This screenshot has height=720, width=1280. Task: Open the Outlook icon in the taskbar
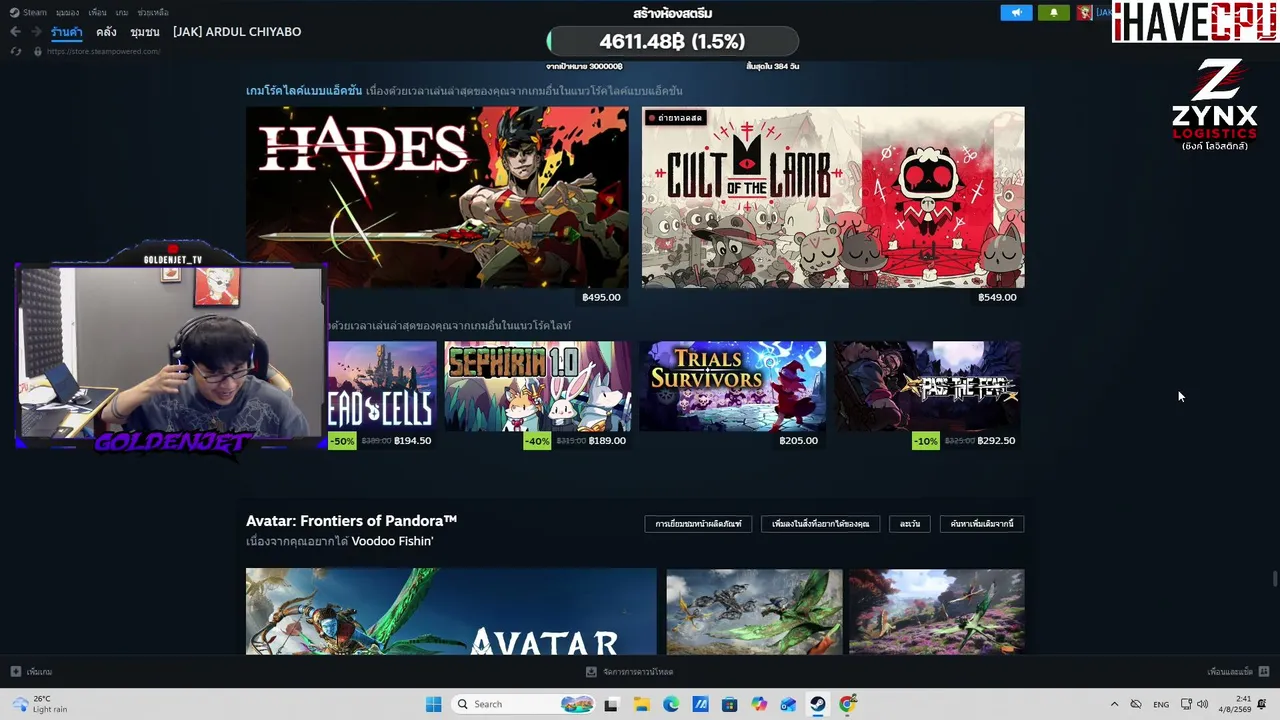pos(788,704)
